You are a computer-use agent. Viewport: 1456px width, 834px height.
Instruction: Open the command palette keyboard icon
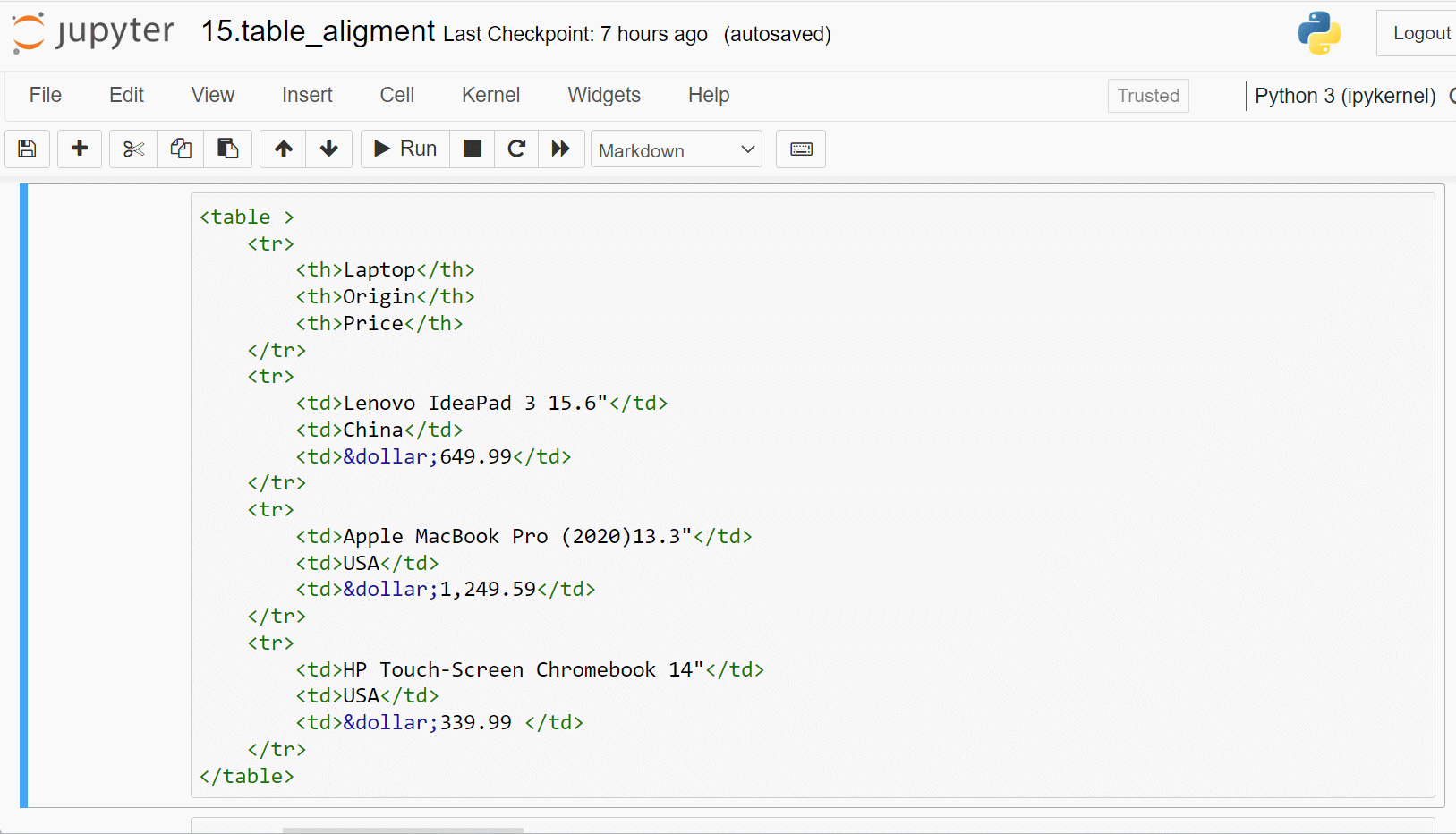point(801,149)
